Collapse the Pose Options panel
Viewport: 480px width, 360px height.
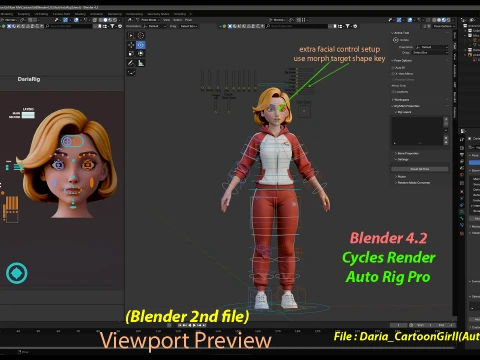click(x=402, y=61)
